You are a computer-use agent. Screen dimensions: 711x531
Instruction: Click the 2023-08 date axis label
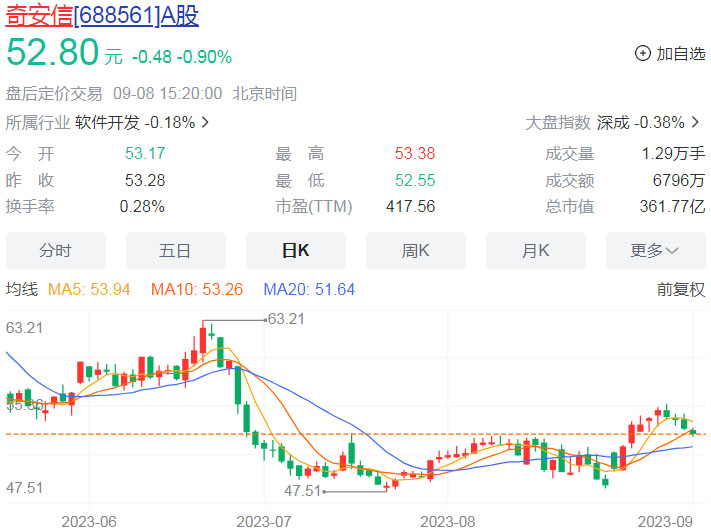coord(448,521)
